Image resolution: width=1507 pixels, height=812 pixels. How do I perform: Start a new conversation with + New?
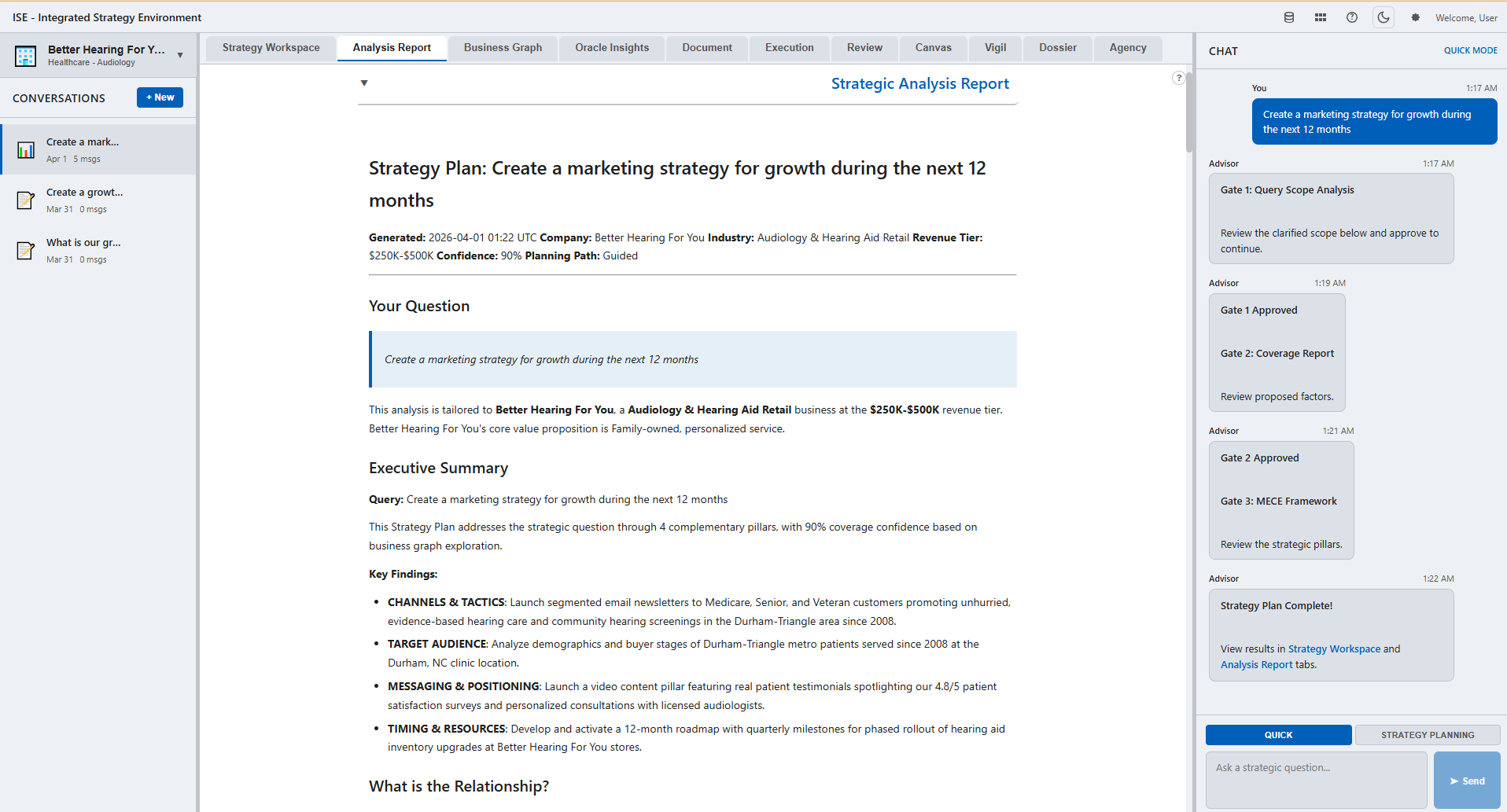point(160,97)
